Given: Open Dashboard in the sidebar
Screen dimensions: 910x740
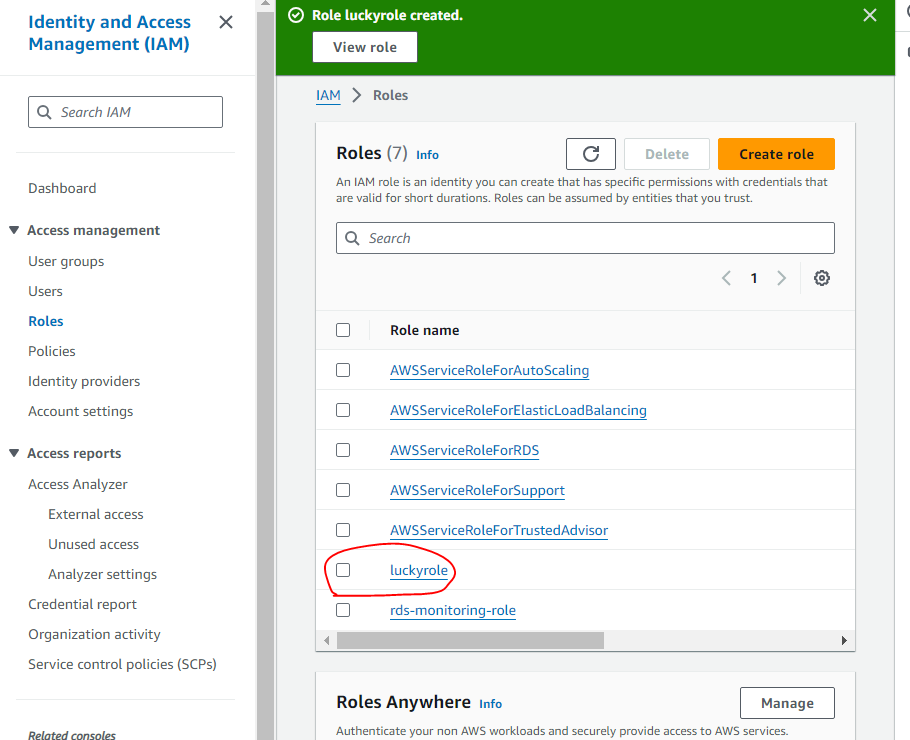Looking at the screenshot, I should 62,188.
